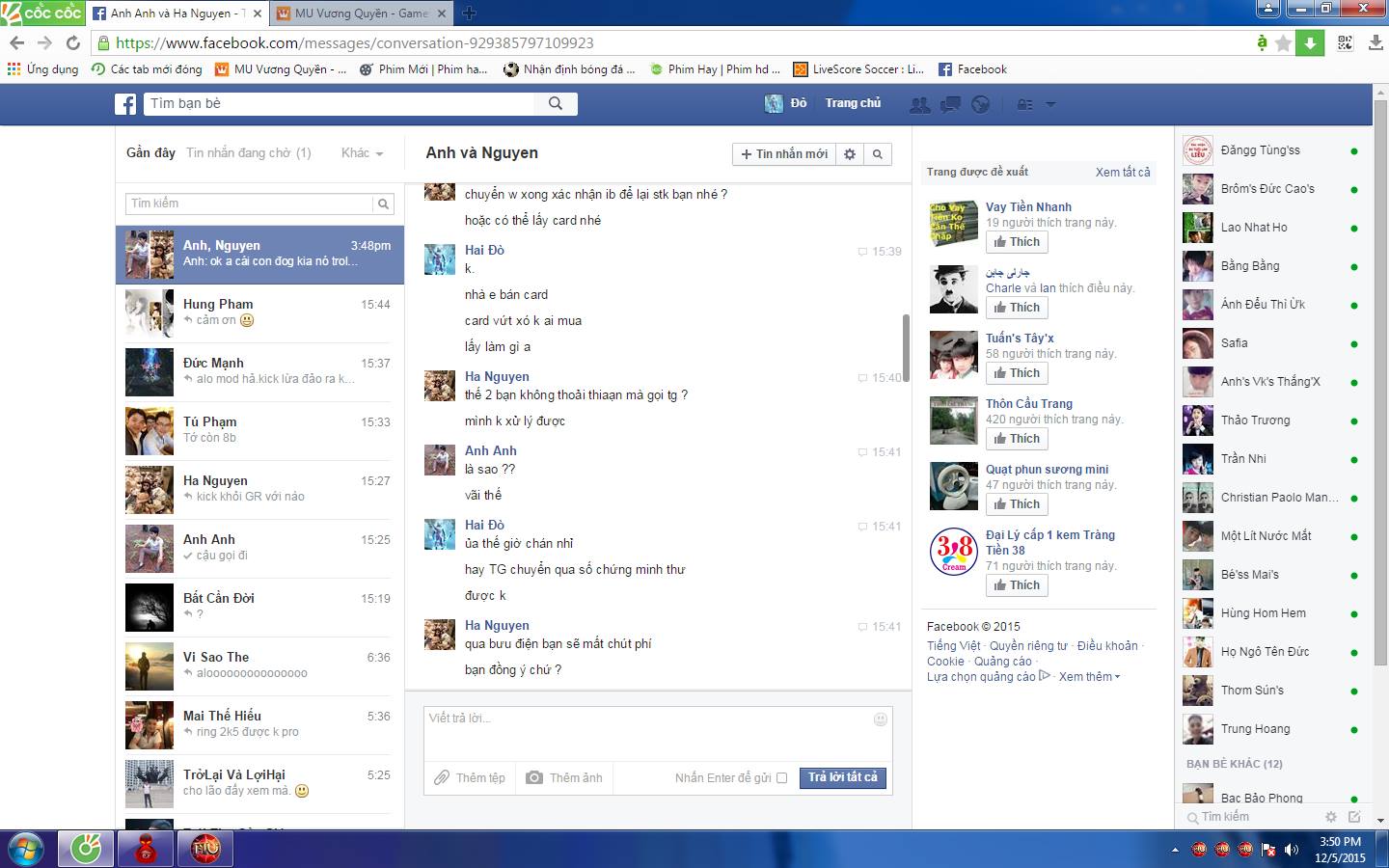This screenshot has width=1389, height=868.
Task: Click the '+ Tin nhắn mới' button
Action: coord(783,154)
